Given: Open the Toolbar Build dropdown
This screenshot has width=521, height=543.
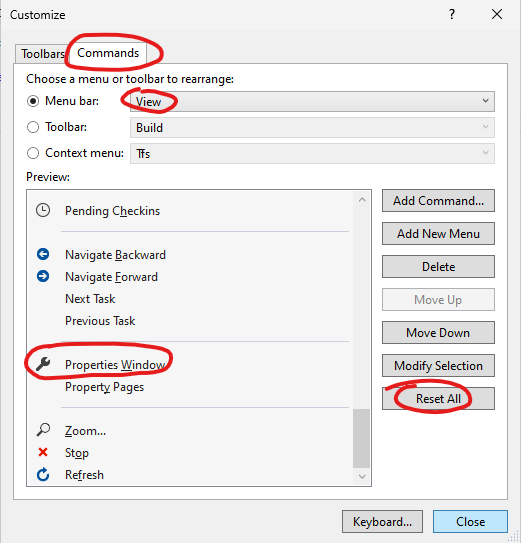Looking at the screenshot, I should (312, 127).
